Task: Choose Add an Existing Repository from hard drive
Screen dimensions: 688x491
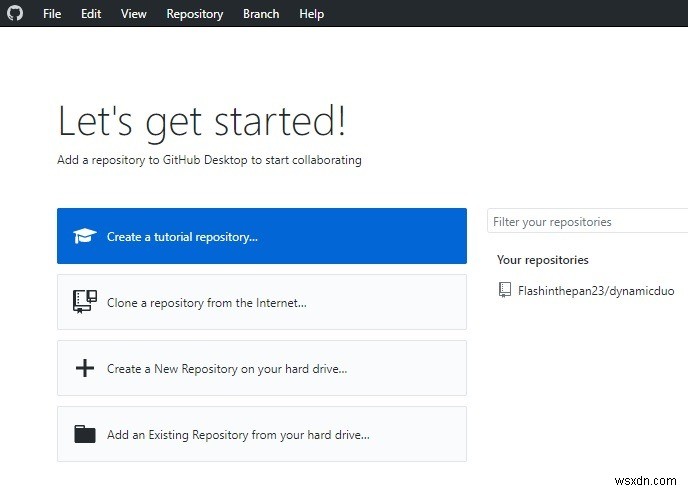Action: point(262,434)
